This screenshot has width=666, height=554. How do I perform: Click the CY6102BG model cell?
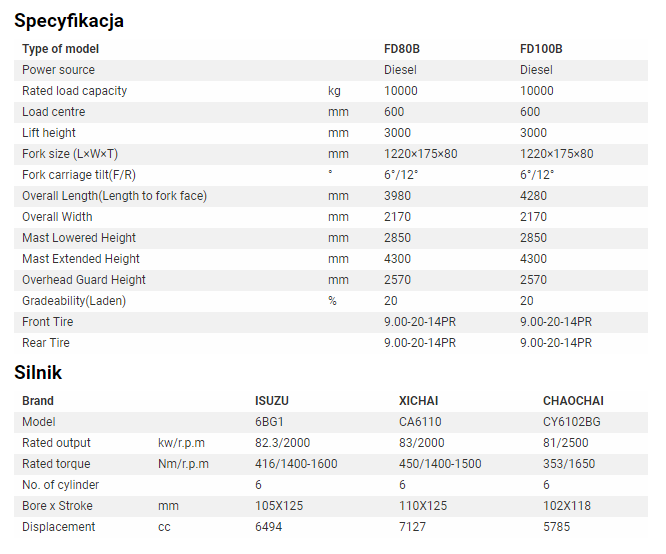click(571, 422)
